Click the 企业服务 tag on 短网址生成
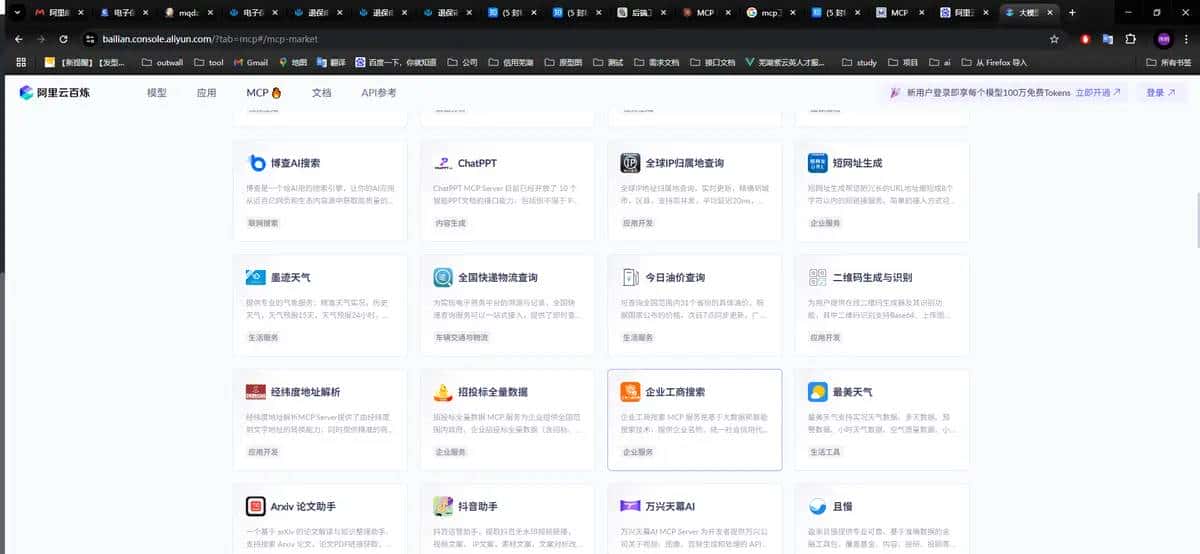Image resolution: width=1200 pixels, height=554 pixels. (825, 223)
